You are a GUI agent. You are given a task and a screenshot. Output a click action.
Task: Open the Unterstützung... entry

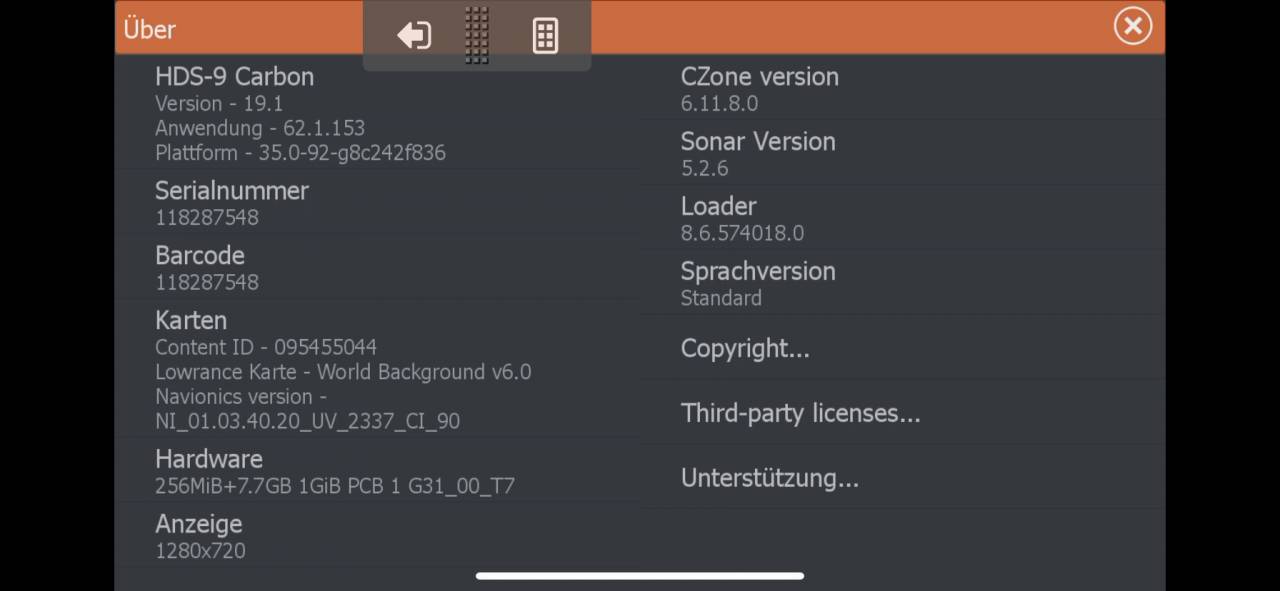tap(769, 478)
